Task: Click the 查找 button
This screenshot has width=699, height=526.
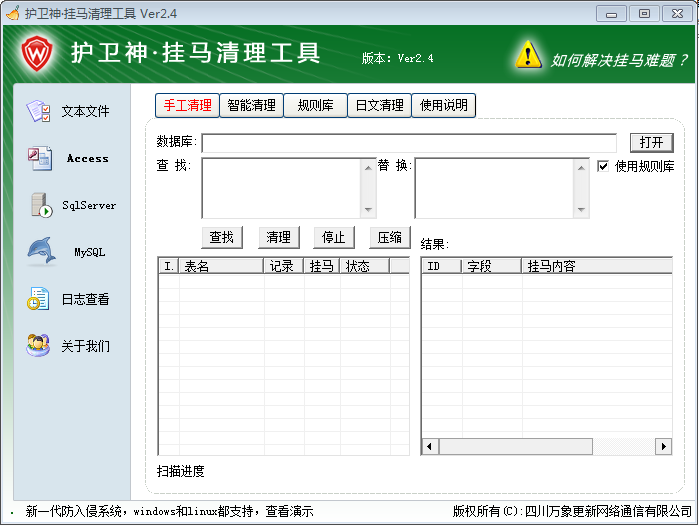Action: (222, 237)
